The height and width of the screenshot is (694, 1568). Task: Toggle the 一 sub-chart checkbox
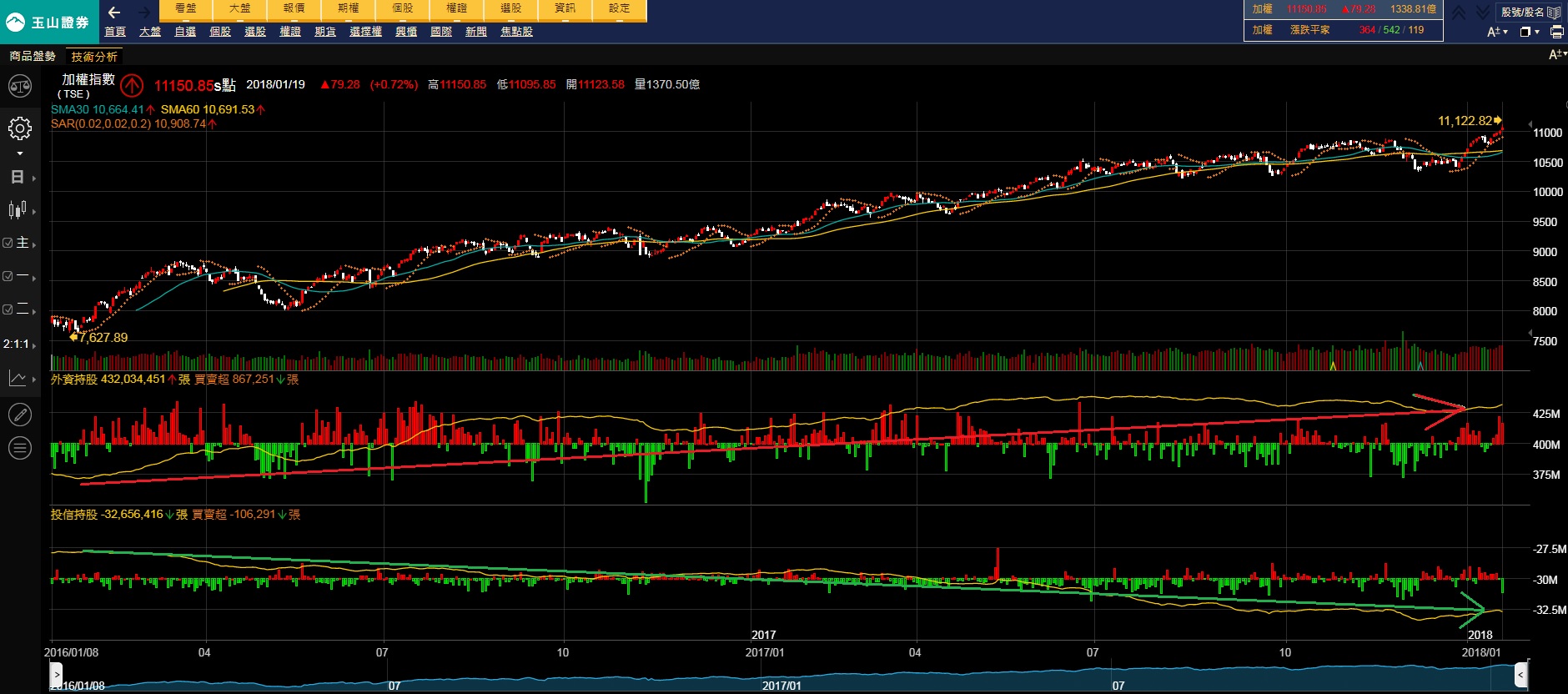click(8, 276)
